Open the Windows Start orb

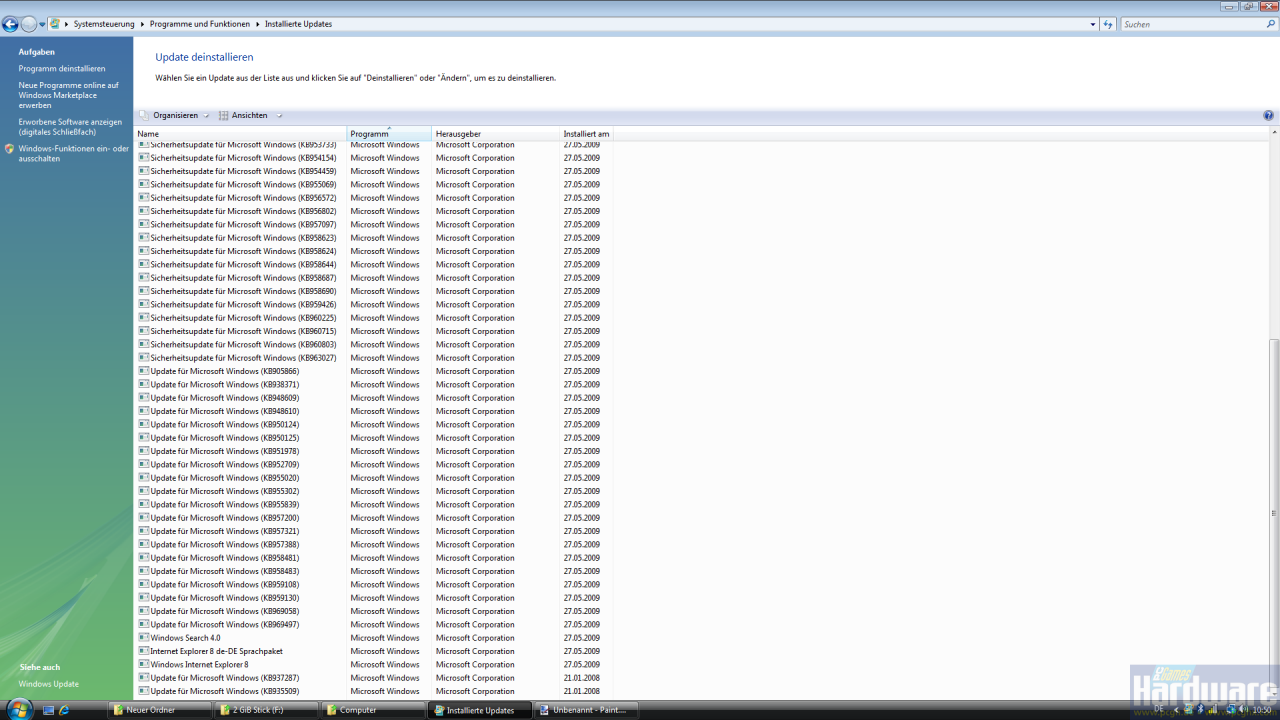(18, 709)
